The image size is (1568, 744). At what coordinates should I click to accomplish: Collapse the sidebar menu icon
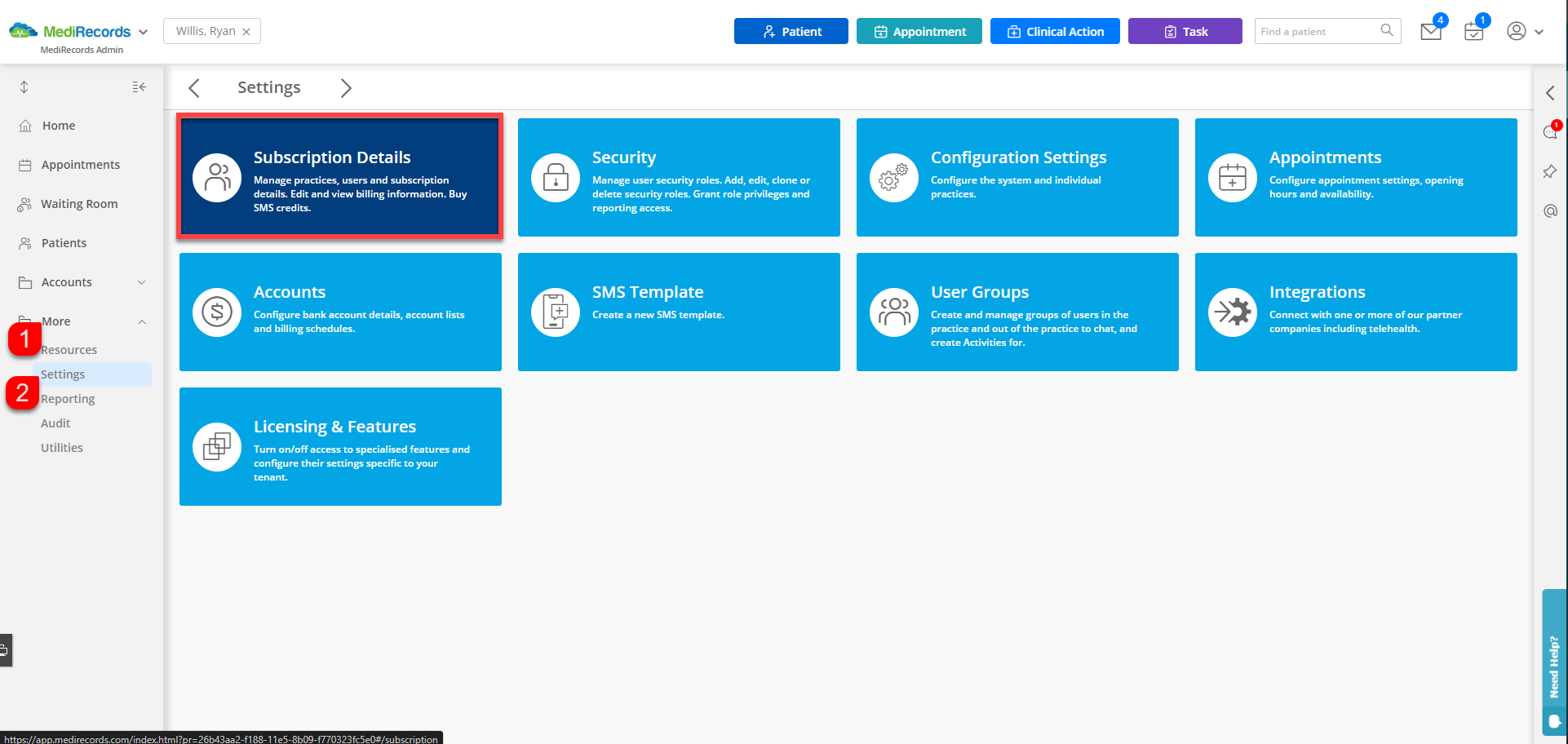pyautogui.click(x=140, y=86)
